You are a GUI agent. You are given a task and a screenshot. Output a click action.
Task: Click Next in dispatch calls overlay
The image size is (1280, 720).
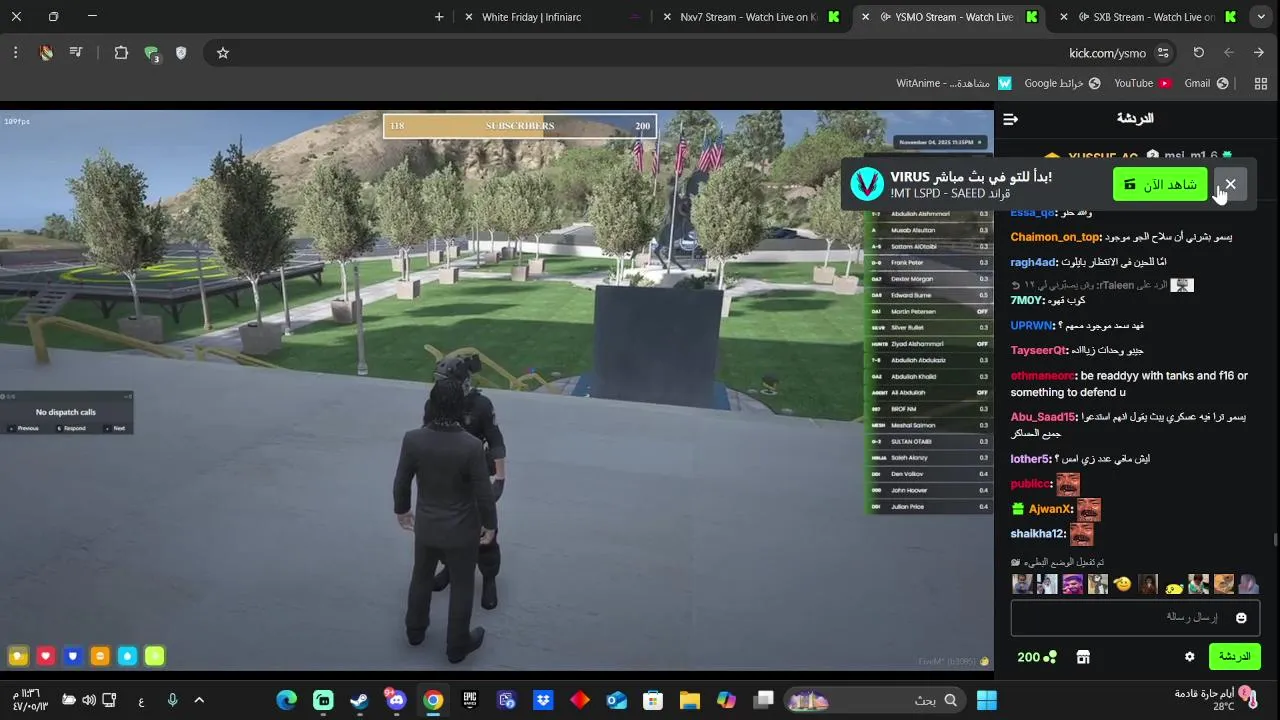click(117, 428)
